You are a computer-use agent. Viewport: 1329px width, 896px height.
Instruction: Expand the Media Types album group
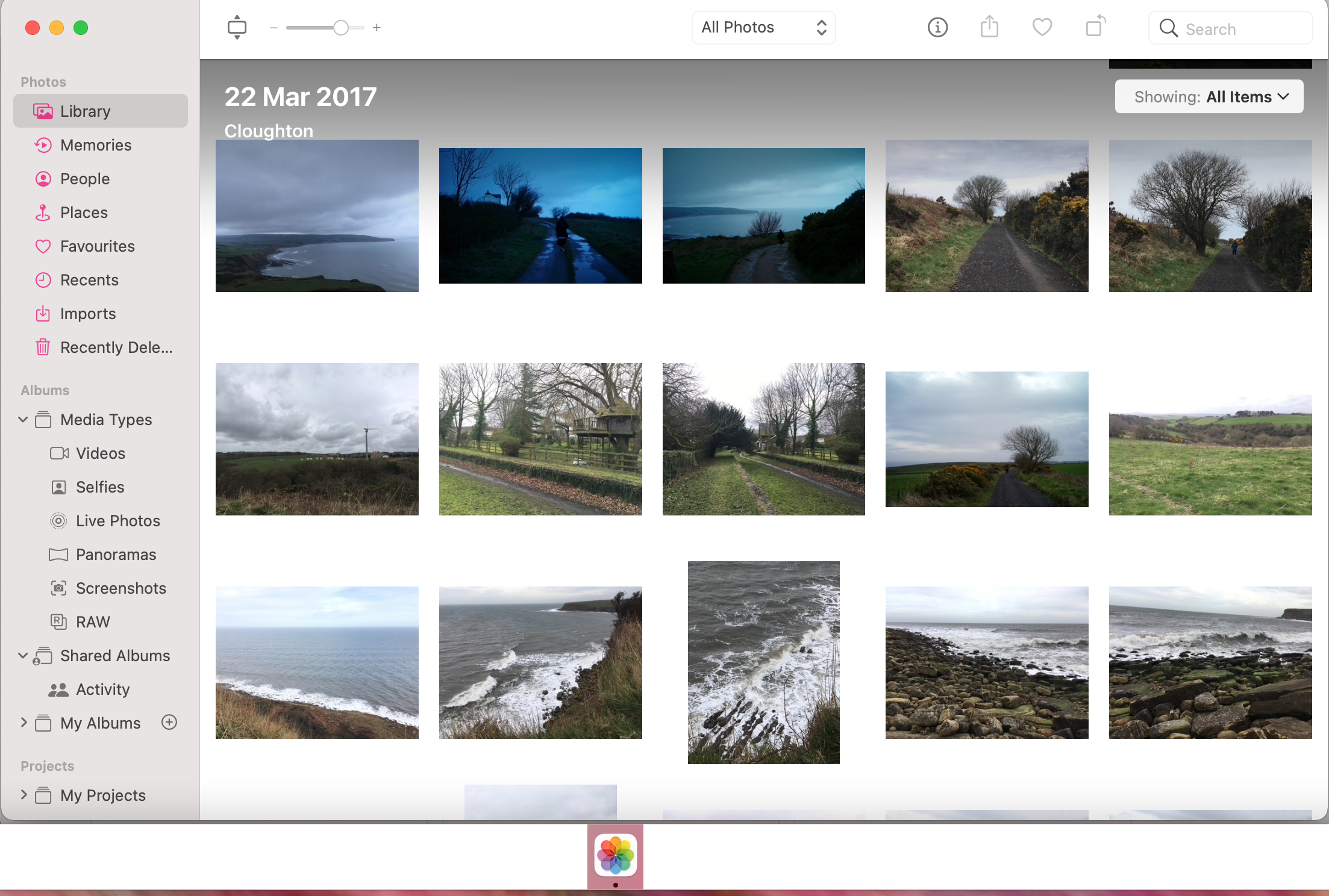[x=21, y=419]
